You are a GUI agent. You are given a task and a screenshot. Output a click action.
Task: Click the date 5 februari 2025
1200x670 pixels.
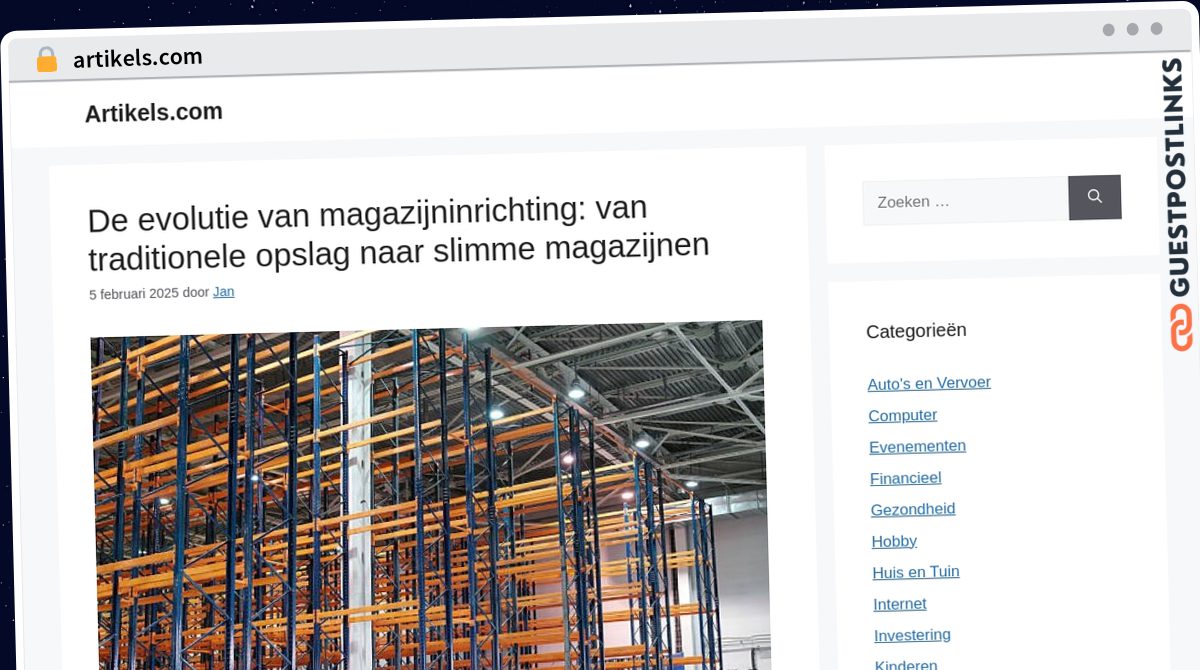tap(133, 294)
